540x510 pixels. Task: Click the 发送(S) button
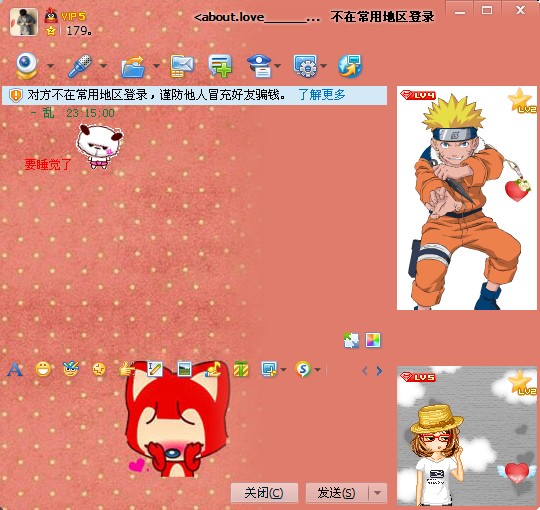point(336,493)
